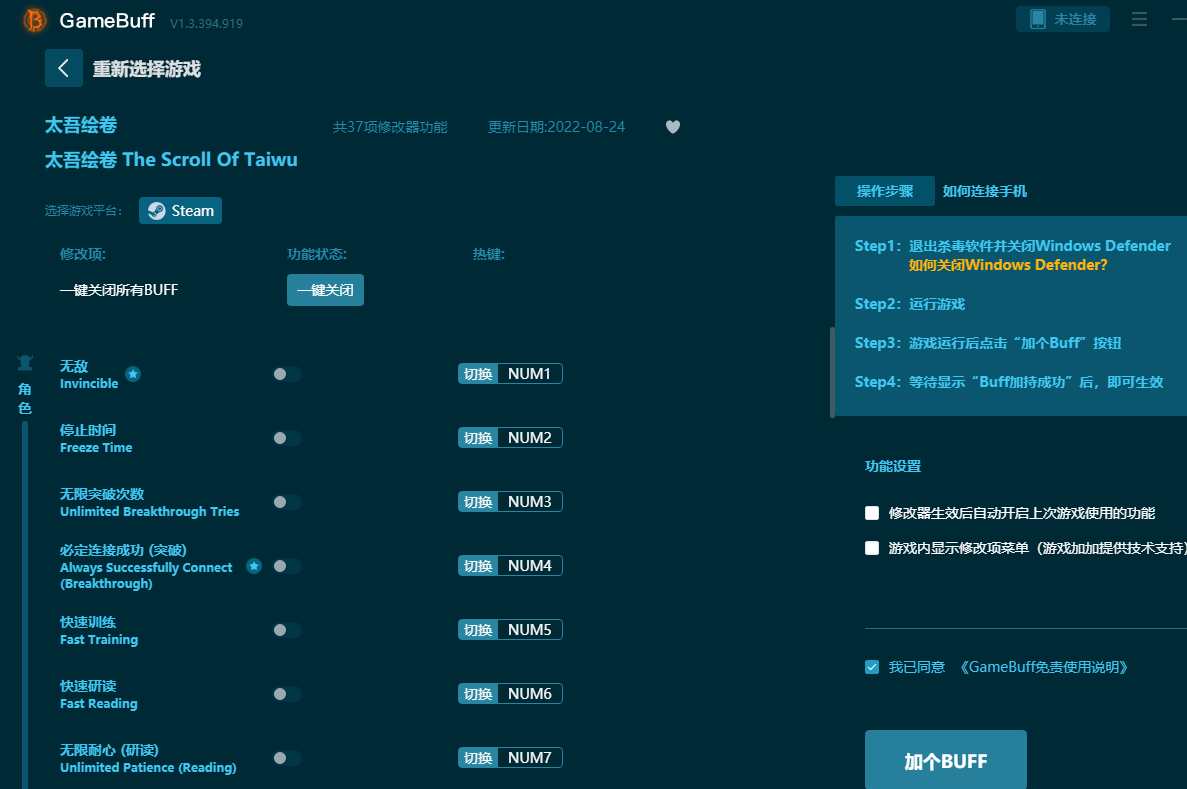Uncheck the agreement checkbox
The width and height of the screenshot is (1187, 789).
tap(872, 667)
